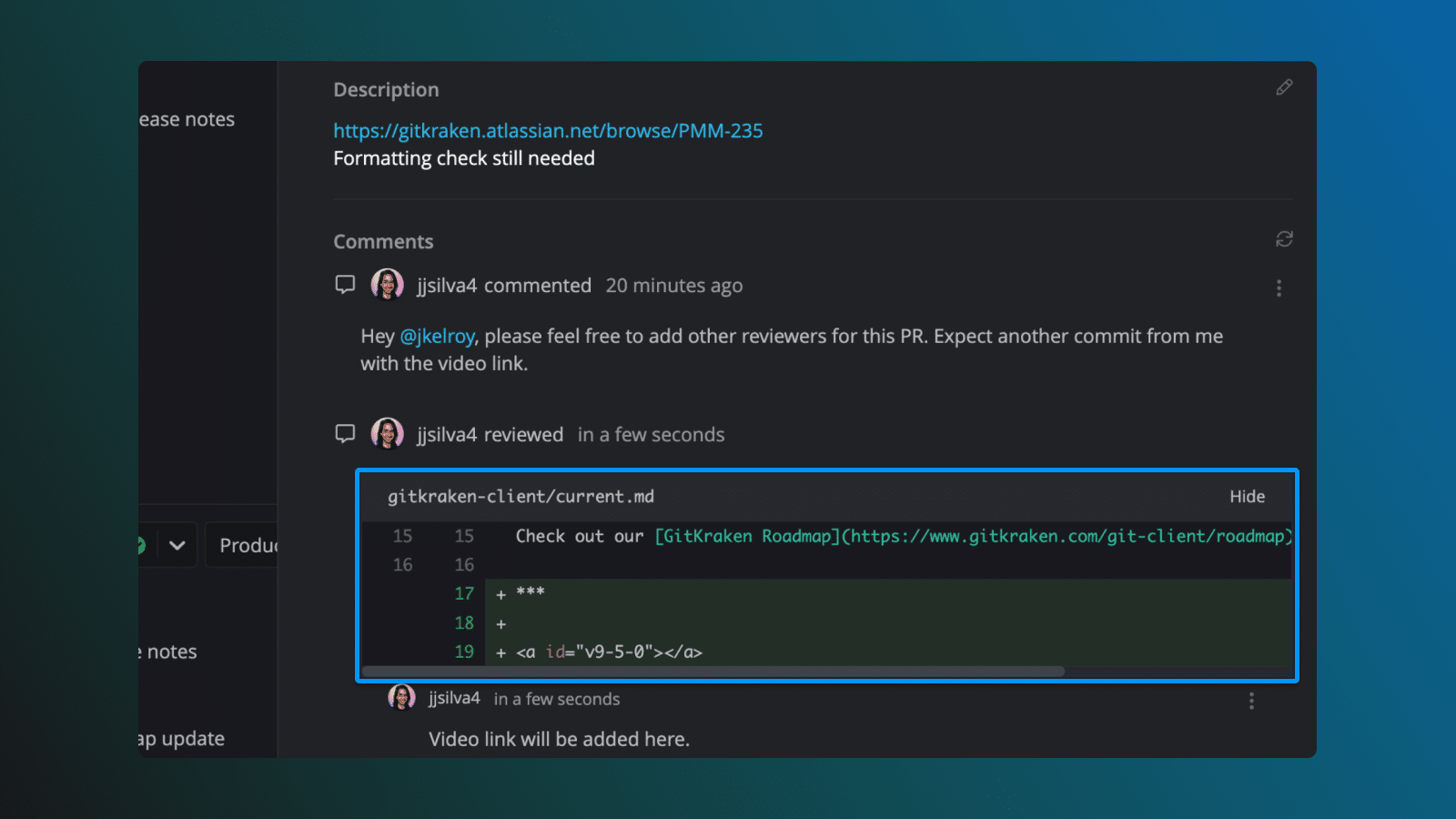The width and height of the screenshot is (1456, 819).
Task: Click the gitkraken-client/current.md file header
Action: 520,496
